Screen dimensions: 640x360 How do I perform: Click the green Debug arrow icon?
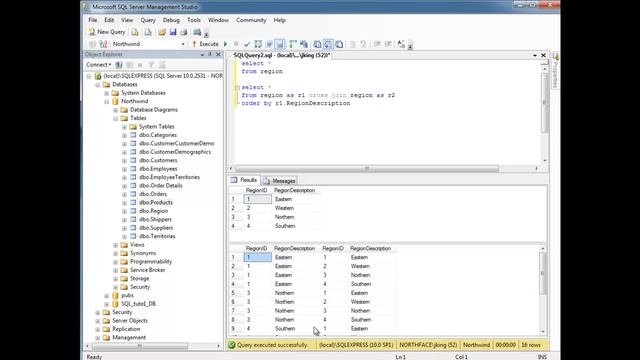[x=225, y=44]
